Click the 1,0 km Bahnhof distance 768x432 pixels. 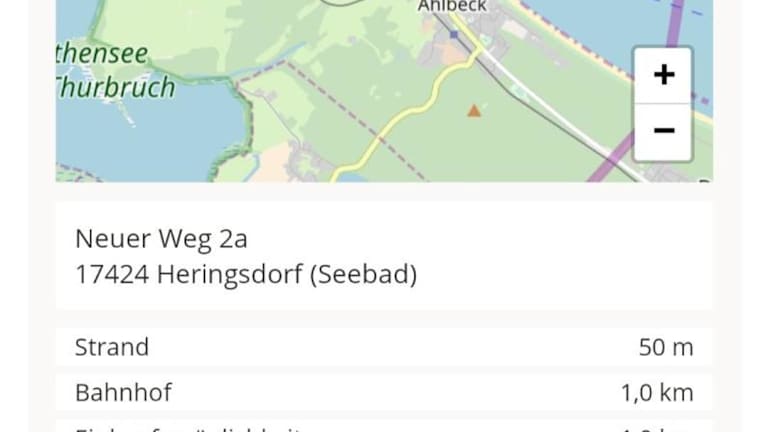[656, 393]
